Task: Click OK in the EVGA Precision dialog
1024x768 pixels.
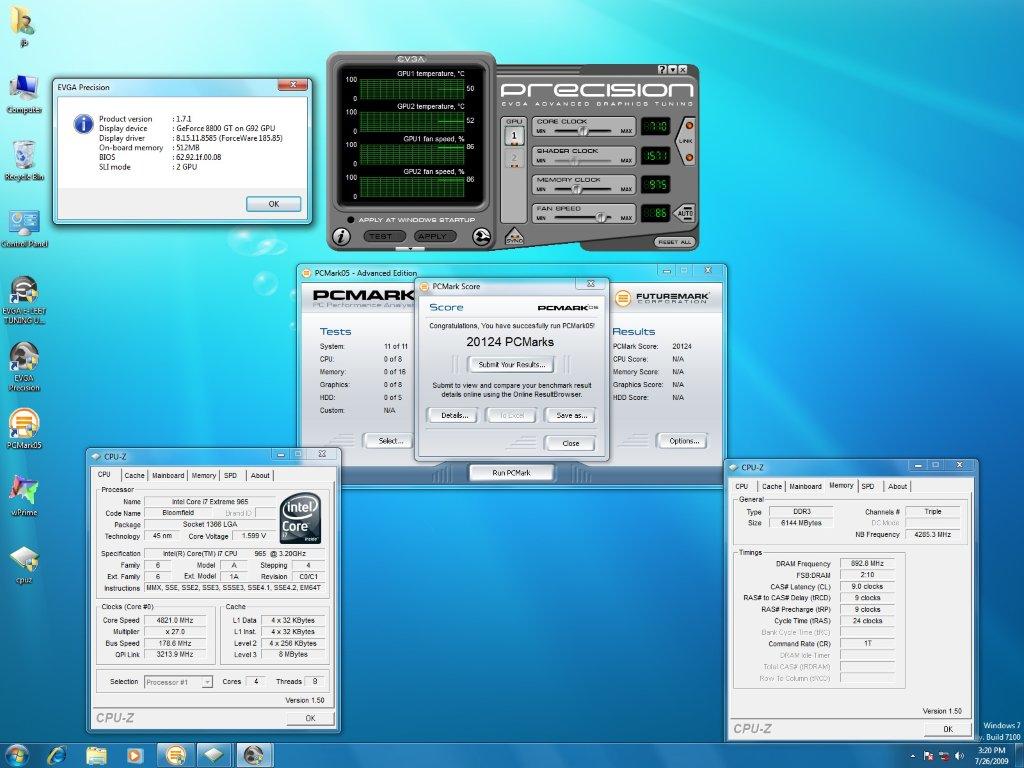Action: point(274,204)
